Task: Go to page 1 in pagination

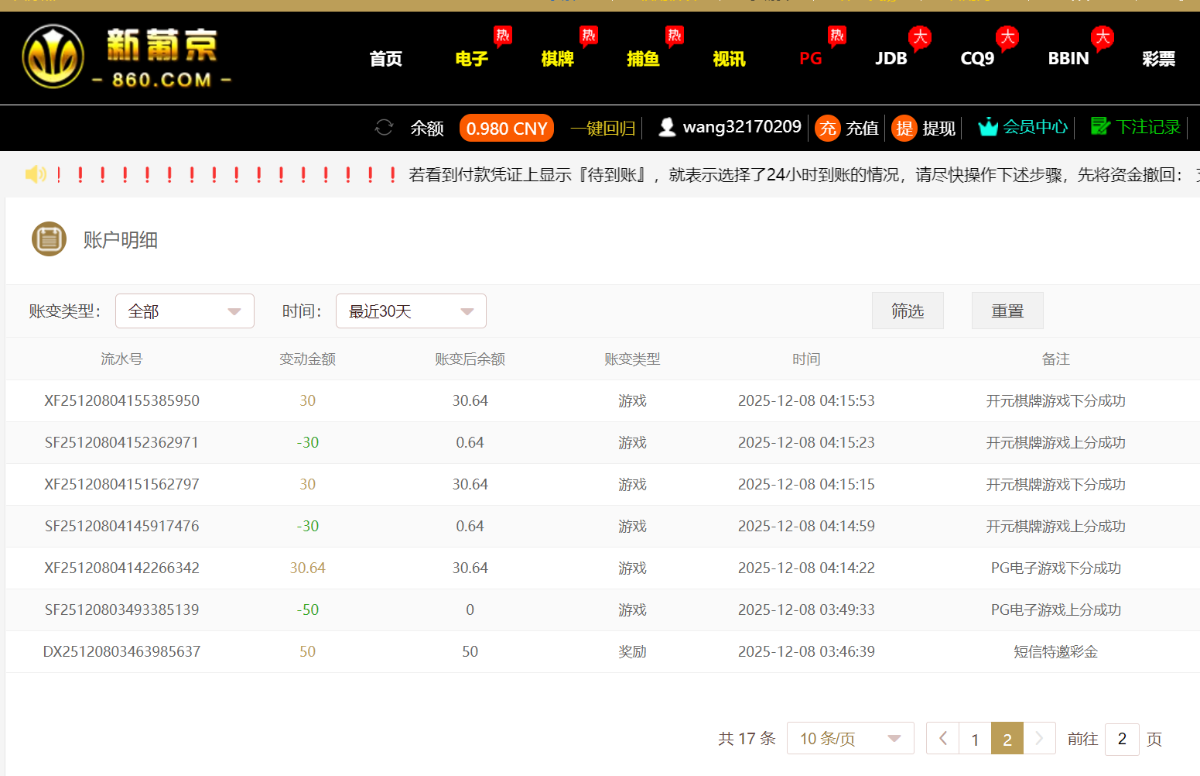Action: point(975,739)
